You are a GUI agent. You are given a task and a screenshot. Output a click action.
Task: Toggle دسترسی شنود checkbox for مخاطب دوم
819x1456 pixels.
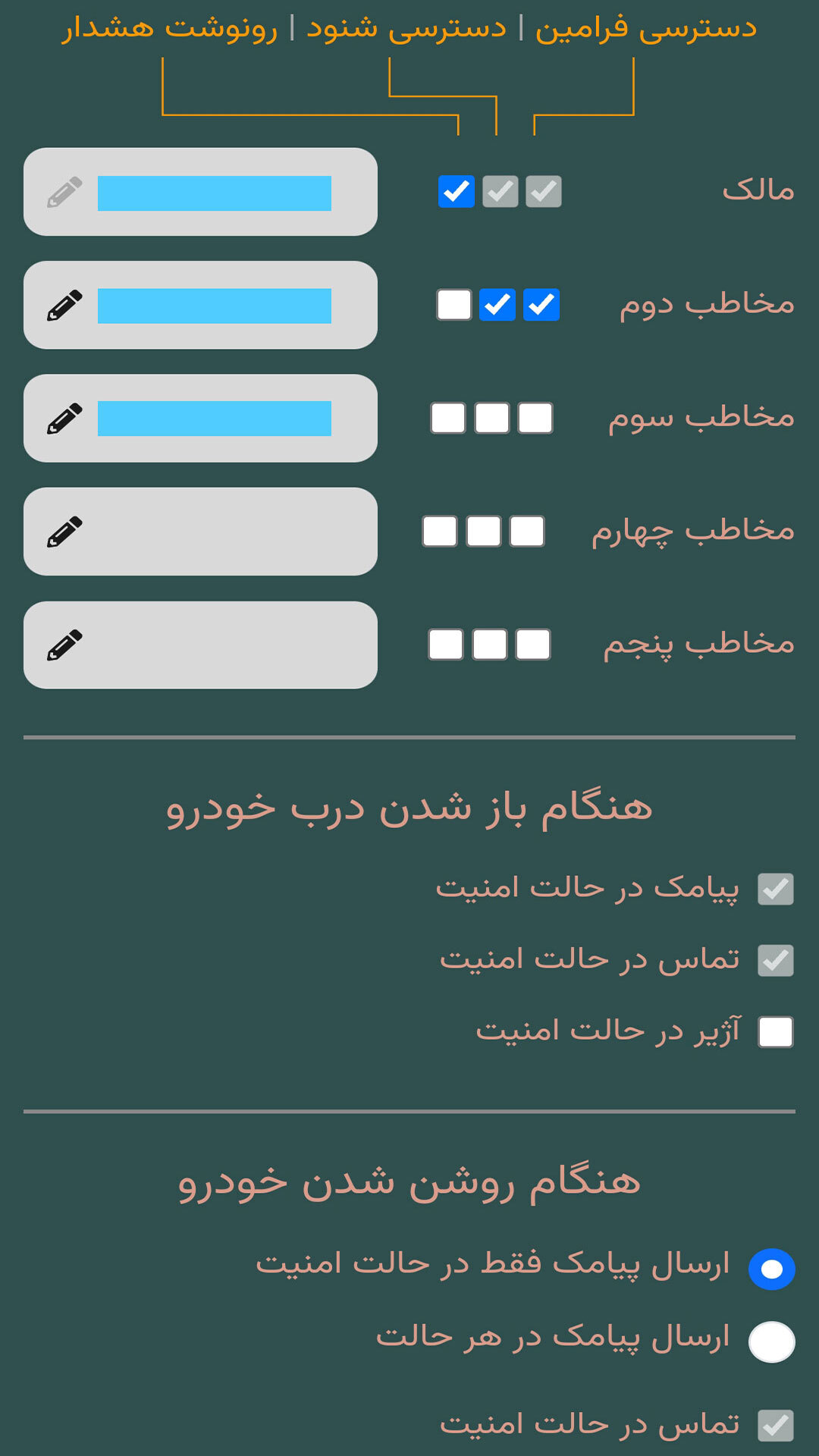tap(497, 305)
